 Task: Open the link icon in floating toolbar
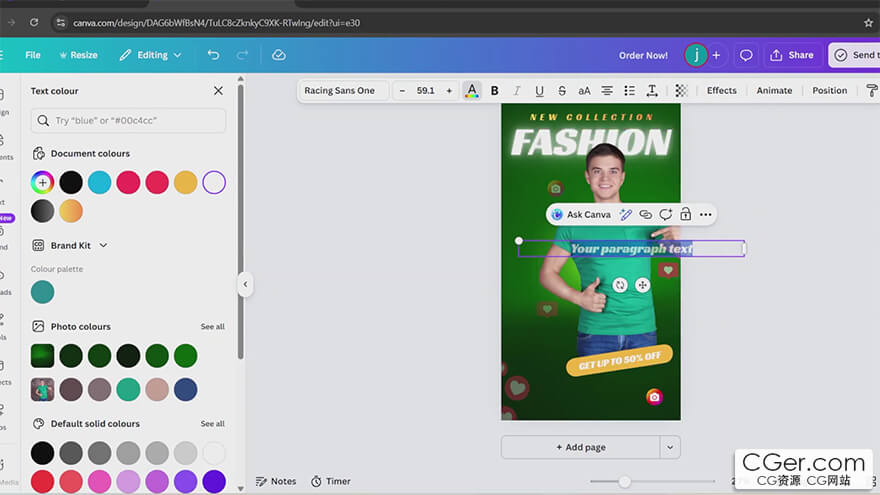tap(645, 214)
